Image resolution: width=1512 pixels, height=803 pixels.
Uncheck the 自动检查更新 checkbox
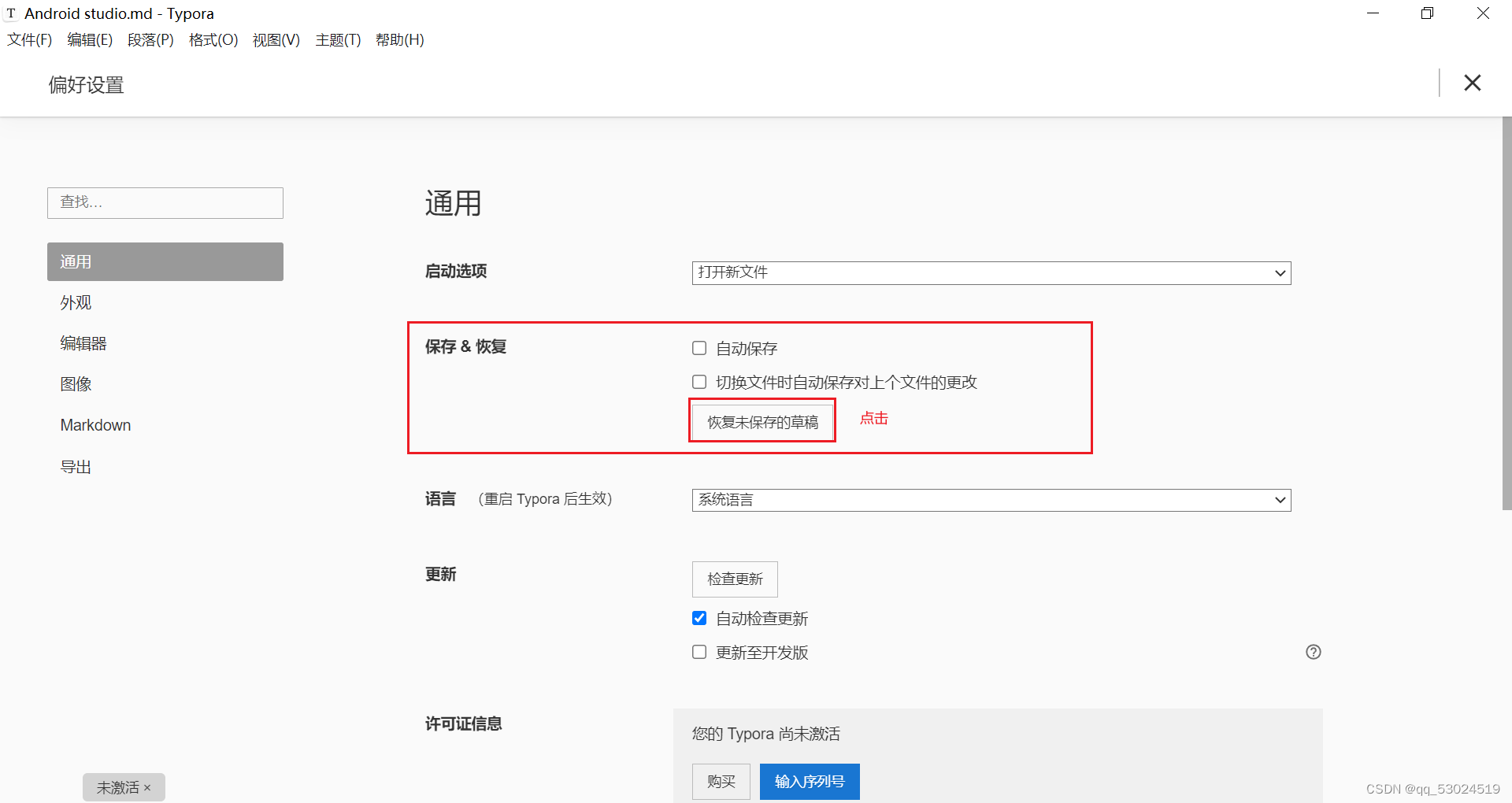(699, 618)
